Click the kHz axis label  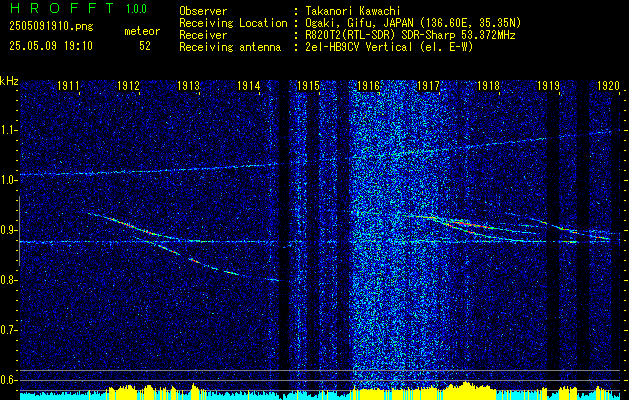(x=9, y=81)
